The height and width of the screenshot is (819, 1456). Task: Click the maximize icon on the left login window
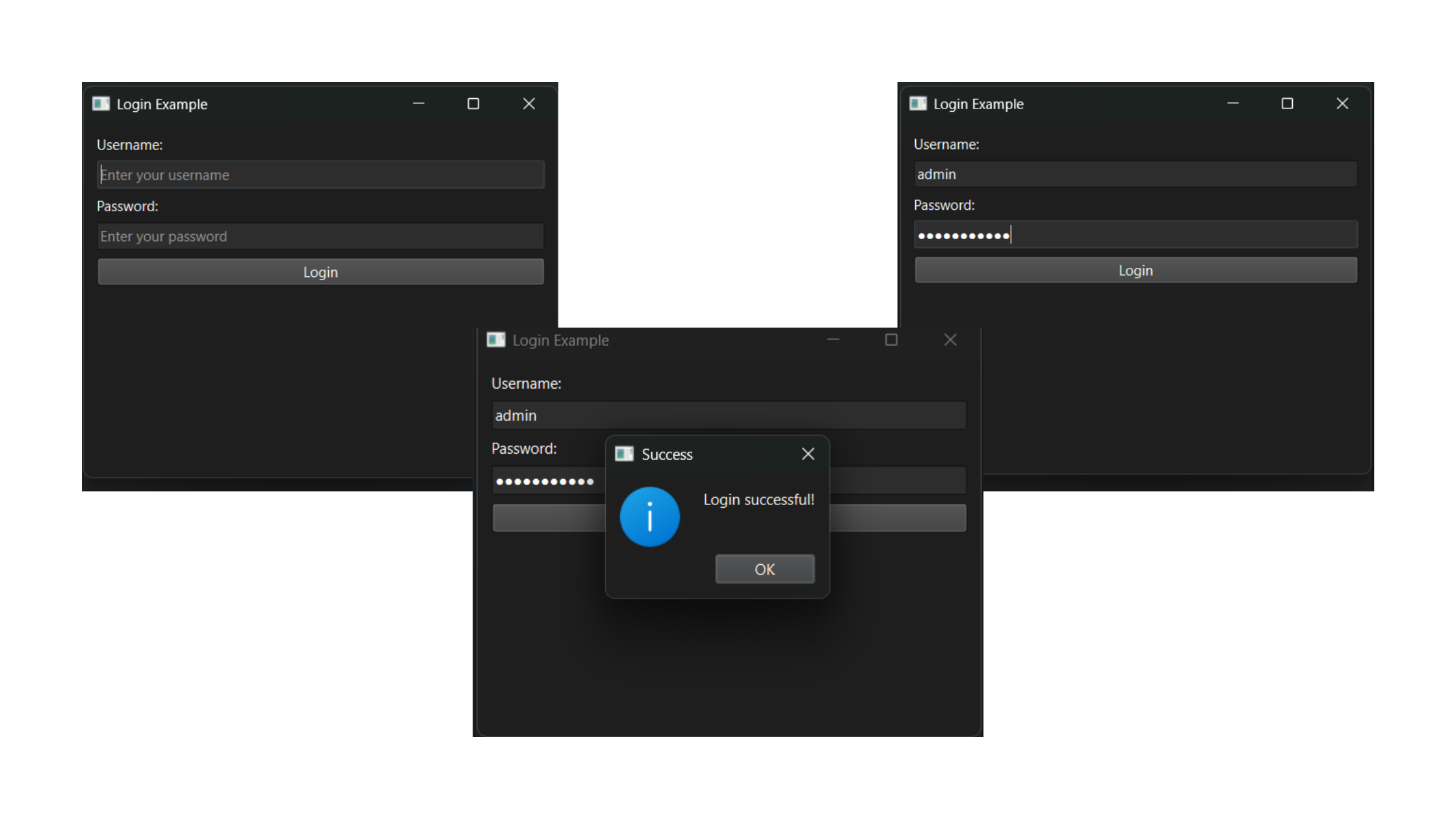(x=473, y=103)
